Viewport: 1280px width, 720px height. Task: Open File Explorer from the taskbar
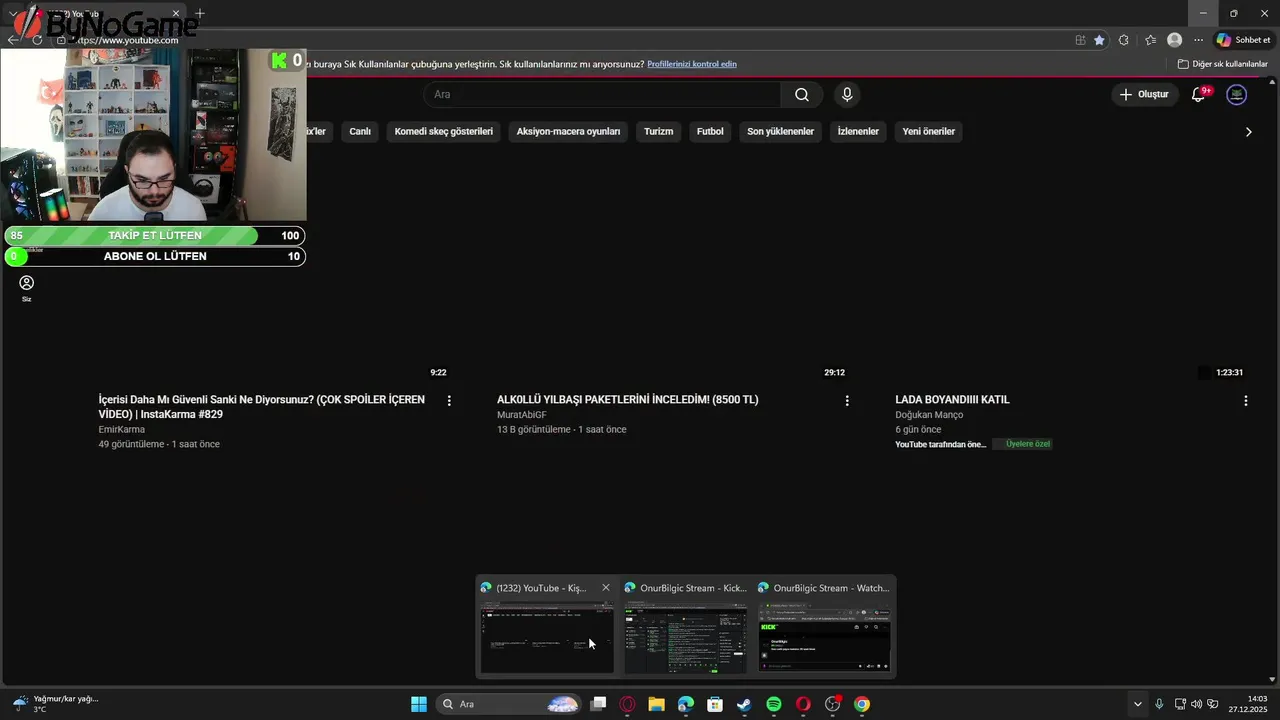click(656, 704)
